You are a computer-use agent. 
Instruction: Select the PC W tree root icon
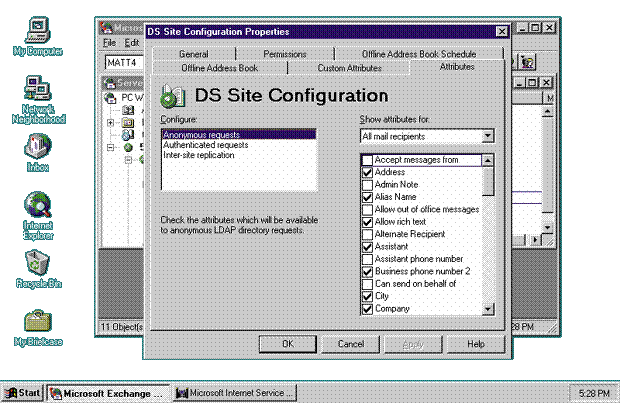pyautogui.click(x=110, y=97)
